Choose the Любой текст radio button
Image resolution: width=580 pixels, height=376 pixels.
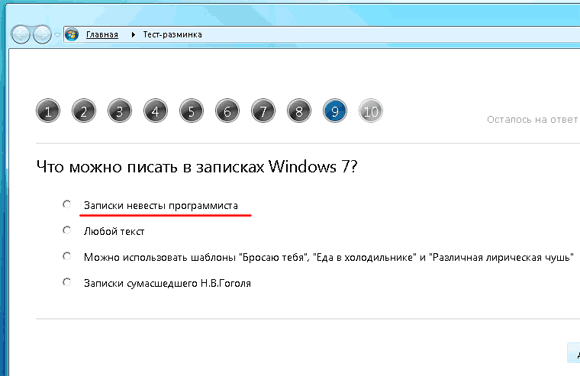pos(67,230)
